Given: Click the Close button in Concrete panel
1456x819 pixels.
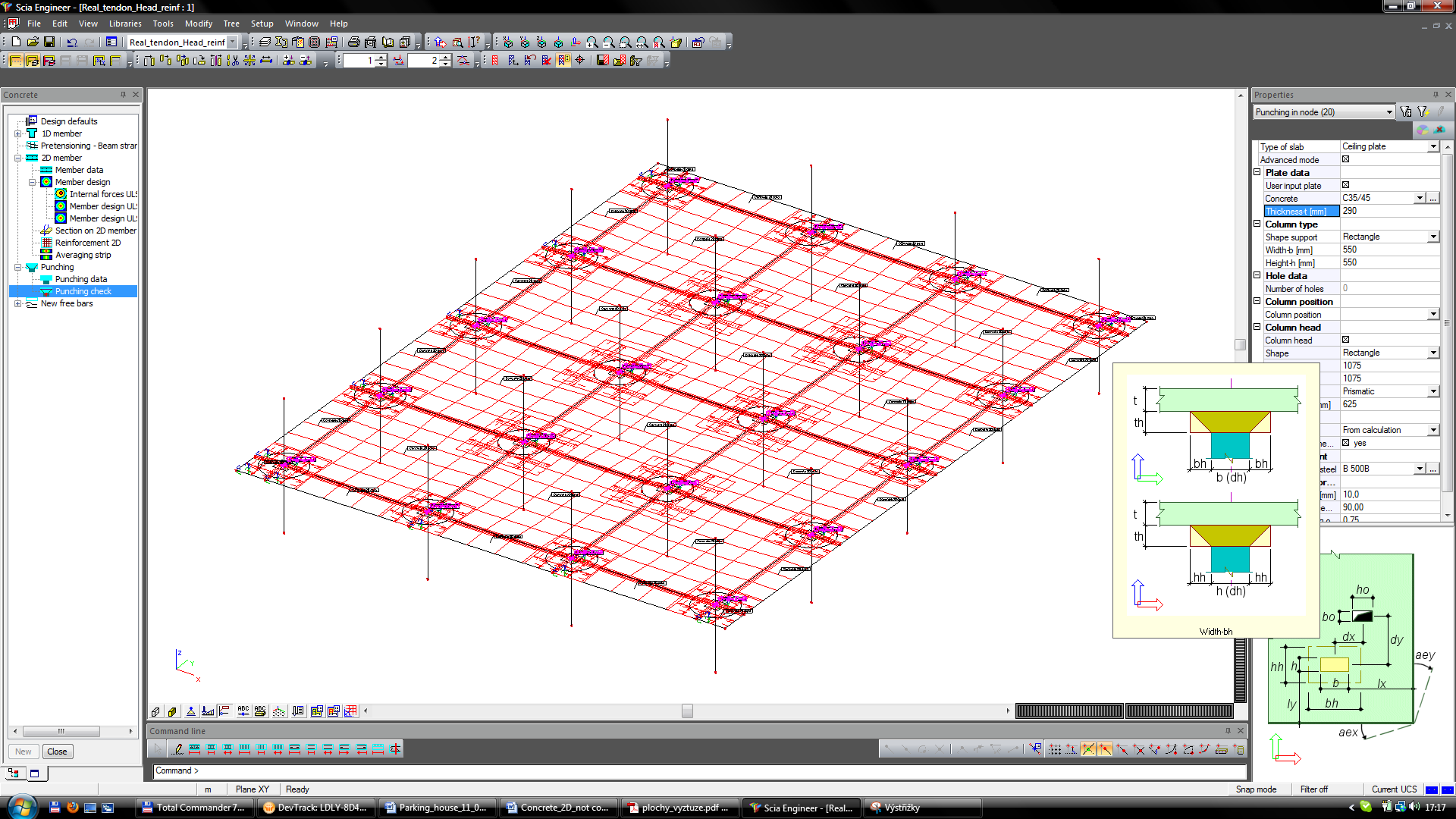Looking at the screenshot, I should (57, 752).
